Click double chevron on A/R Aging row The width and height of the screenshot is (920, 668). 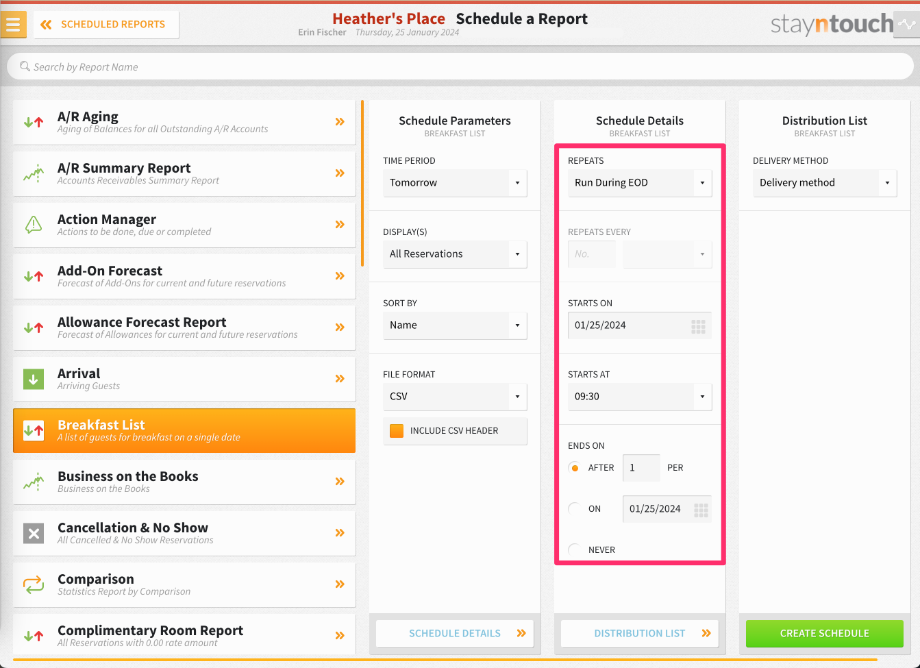pyautogui.click(x=340, y=122)
